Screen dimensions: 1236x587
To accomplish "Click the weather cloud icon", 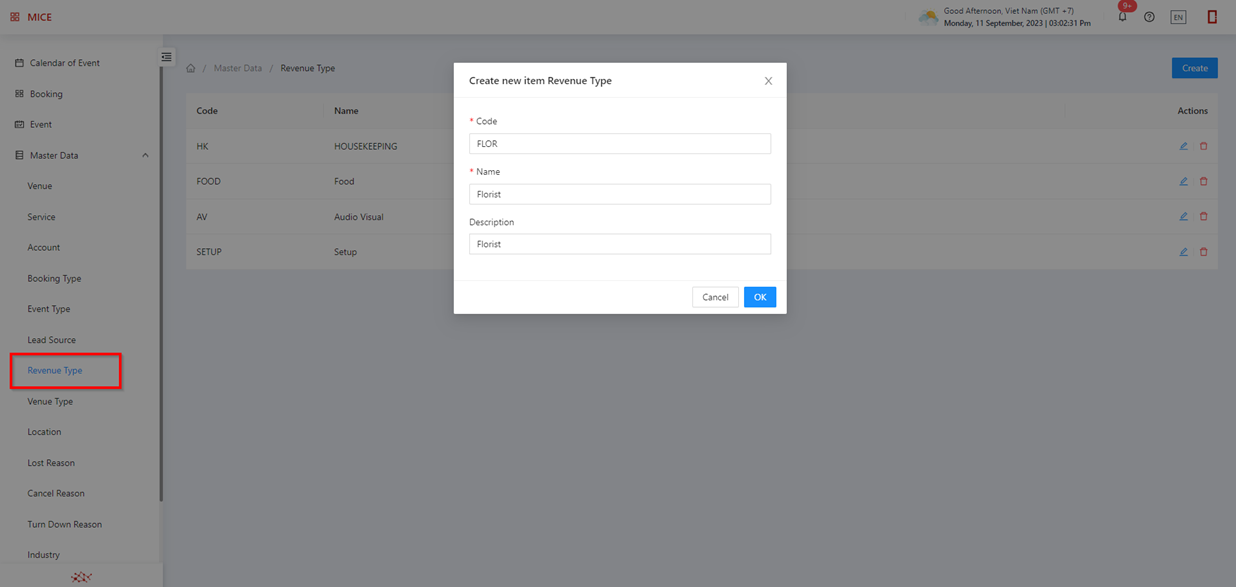I will [x=928, y=17].
